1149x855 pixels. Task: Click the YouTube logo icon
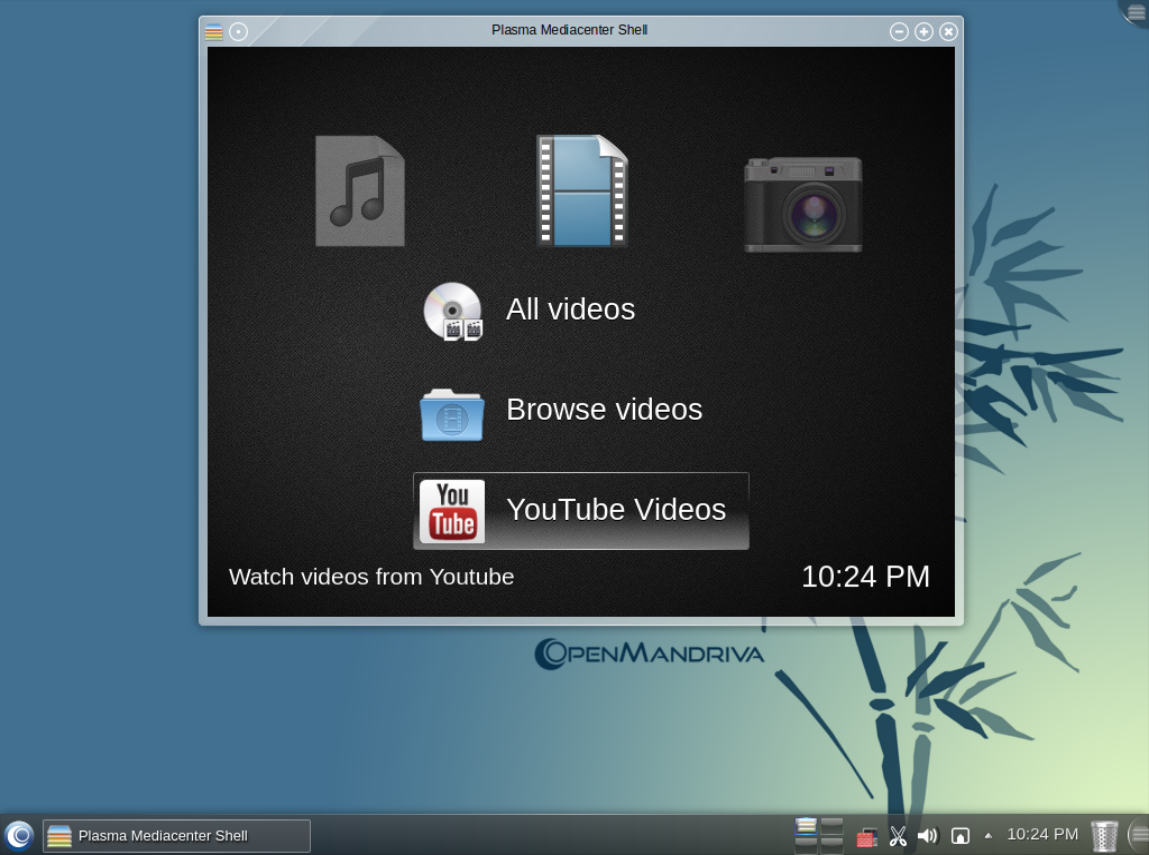point(452,511)
